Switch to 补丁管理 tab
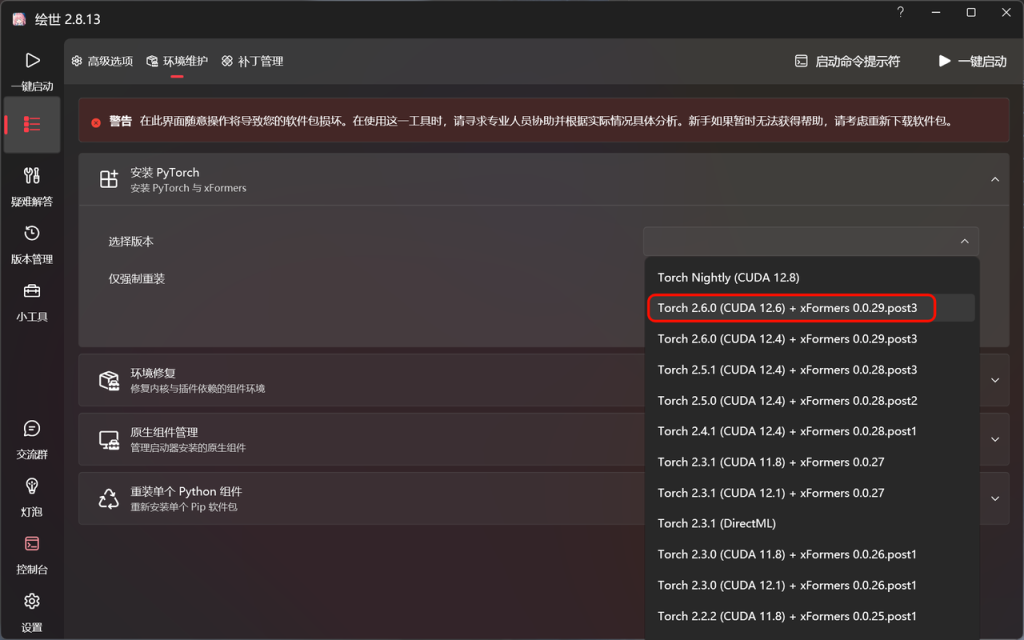This screenshot has width=1024, height=640. [252, 61]
